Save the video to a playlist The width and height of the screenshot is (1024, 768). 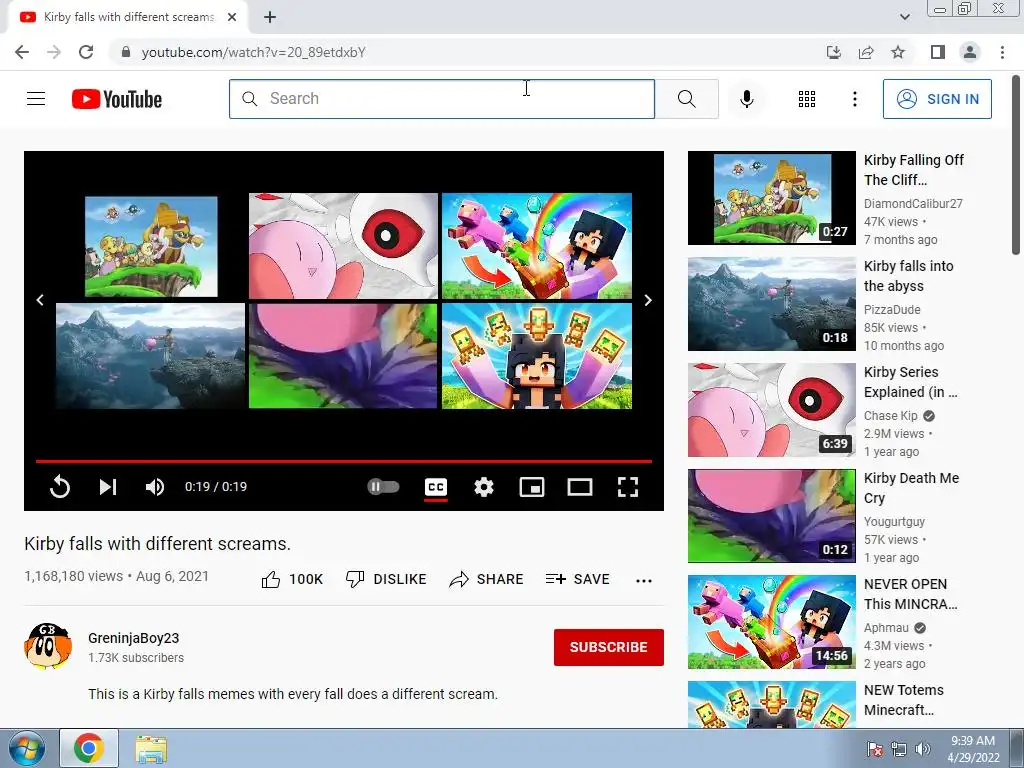coord(577,579)
